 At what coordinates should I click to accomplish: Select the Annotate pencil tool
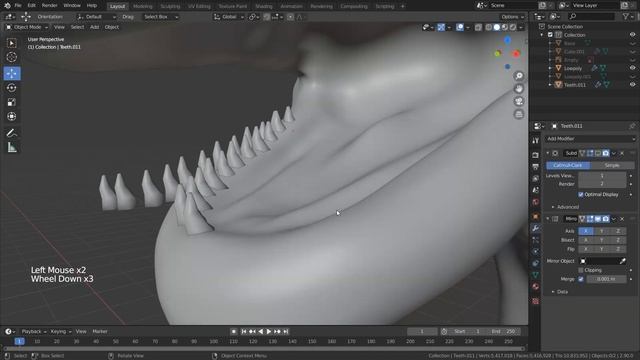point(12,133)
